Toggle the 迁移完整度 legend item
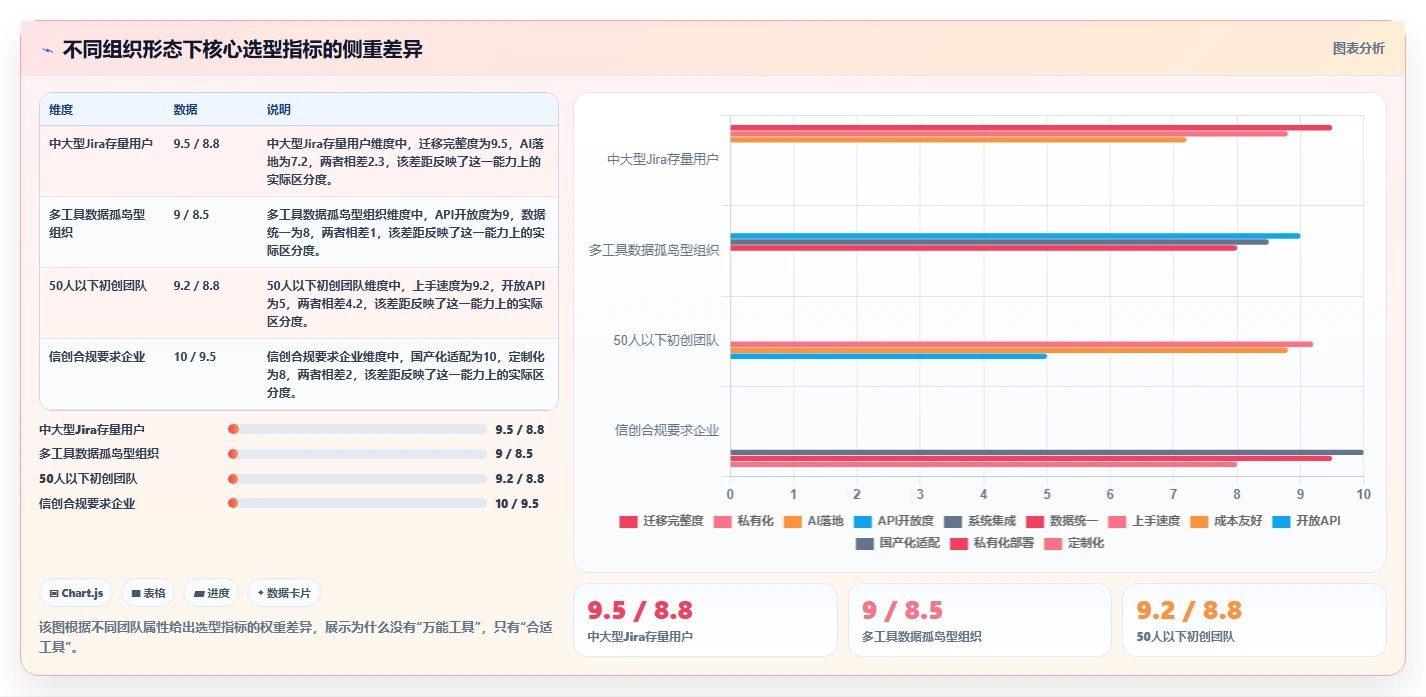This screenshot has width=1426, height=697. tap(661, 521)
